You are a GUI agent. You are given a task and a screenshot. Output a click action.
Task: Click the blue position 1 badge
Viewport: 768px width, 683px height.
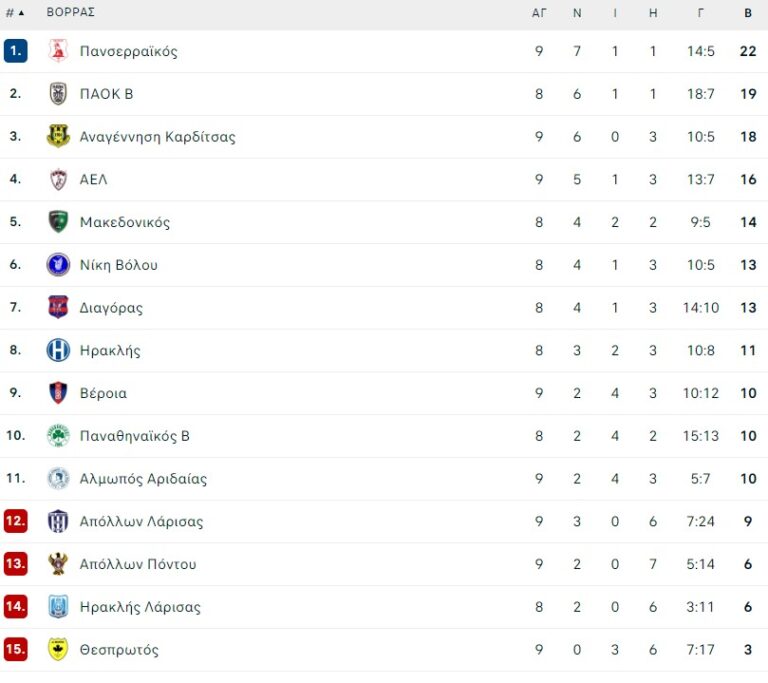tap(15, 51)
